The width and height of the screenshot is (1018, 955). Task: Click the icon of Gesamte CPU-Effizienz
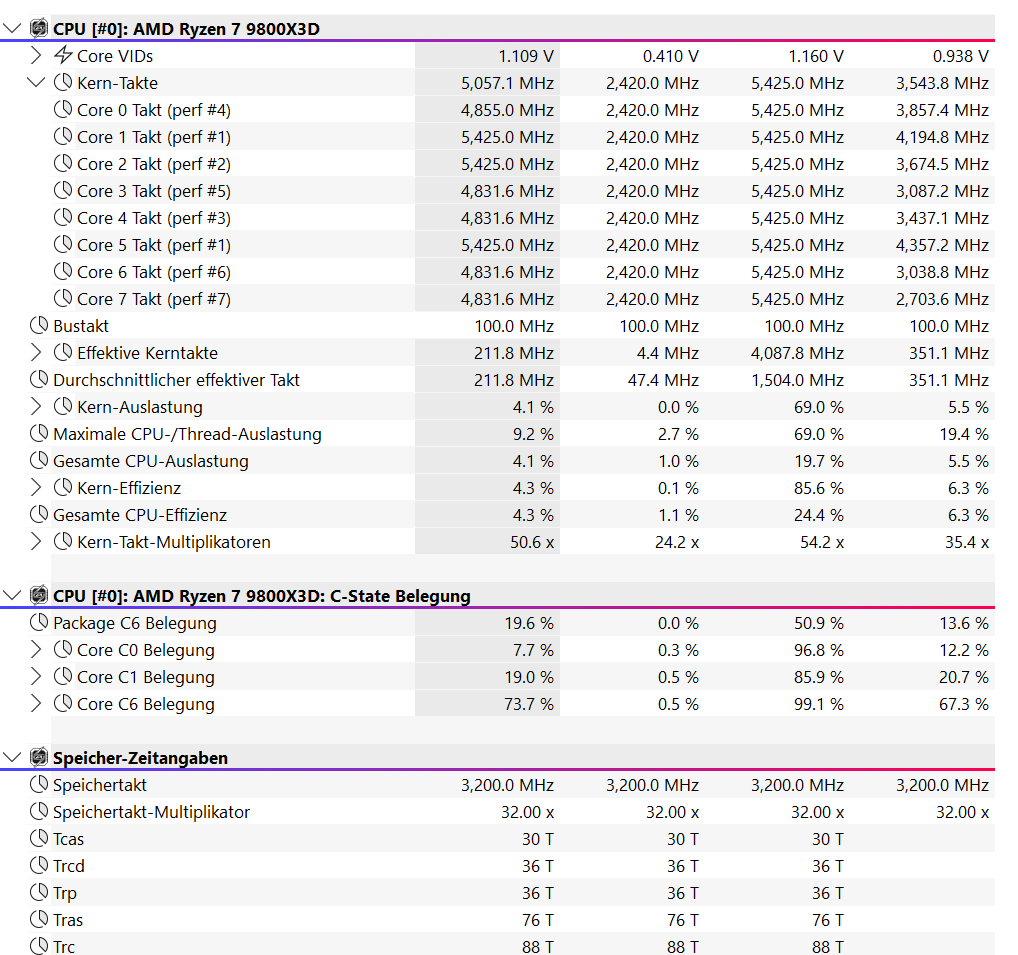pyautogui.click(x=39, y=514)
